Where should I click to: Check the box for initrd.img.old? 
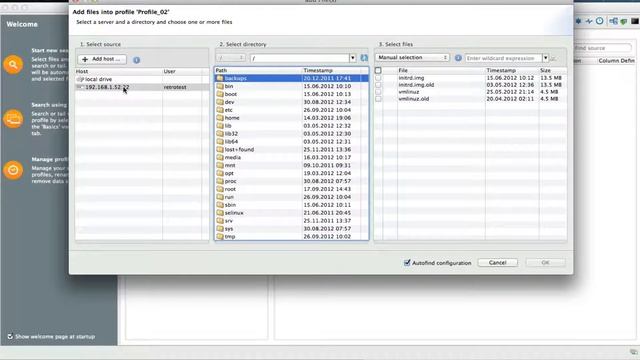coord(378,85)
